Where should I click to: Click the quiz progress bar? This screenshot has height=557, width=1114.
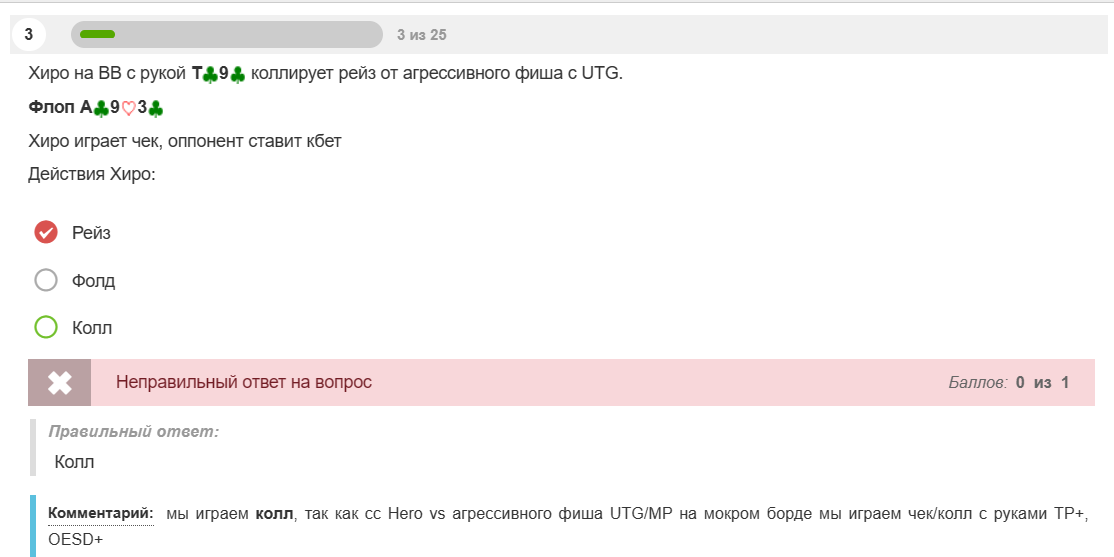[x=227, y=35]
